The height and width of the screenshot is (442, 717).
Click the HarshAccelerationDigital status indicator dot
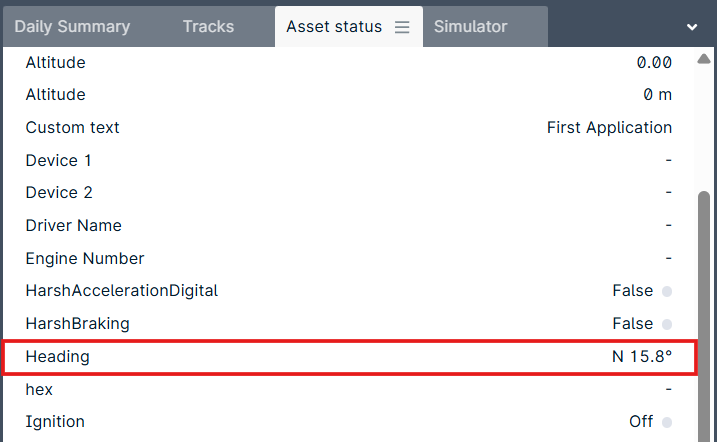click(x=667, y=291)
